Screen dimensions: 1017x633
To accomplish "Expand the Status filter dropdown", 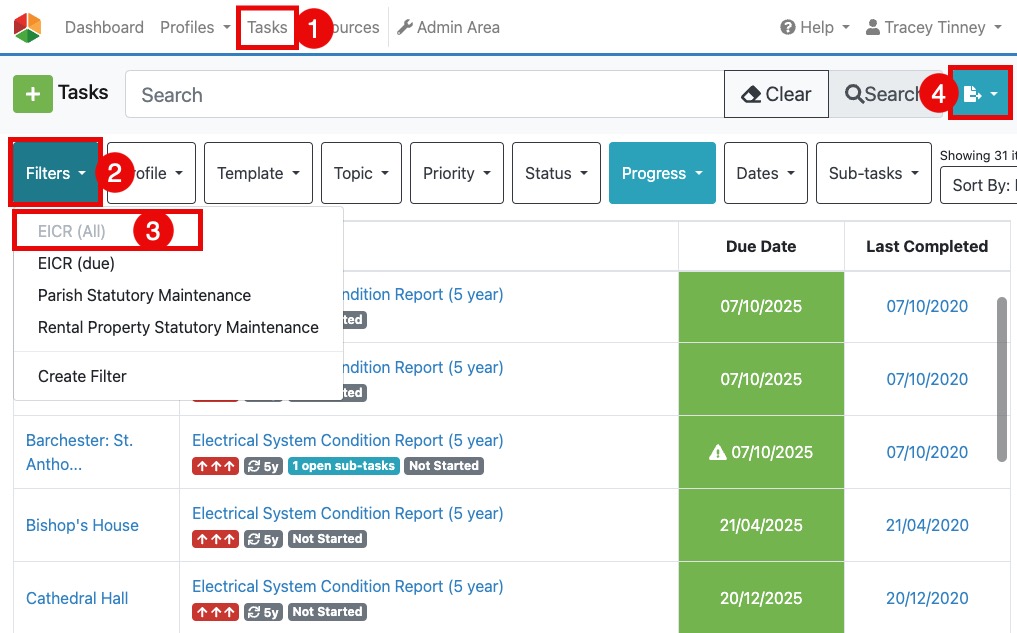I will [x=556, y=173].
